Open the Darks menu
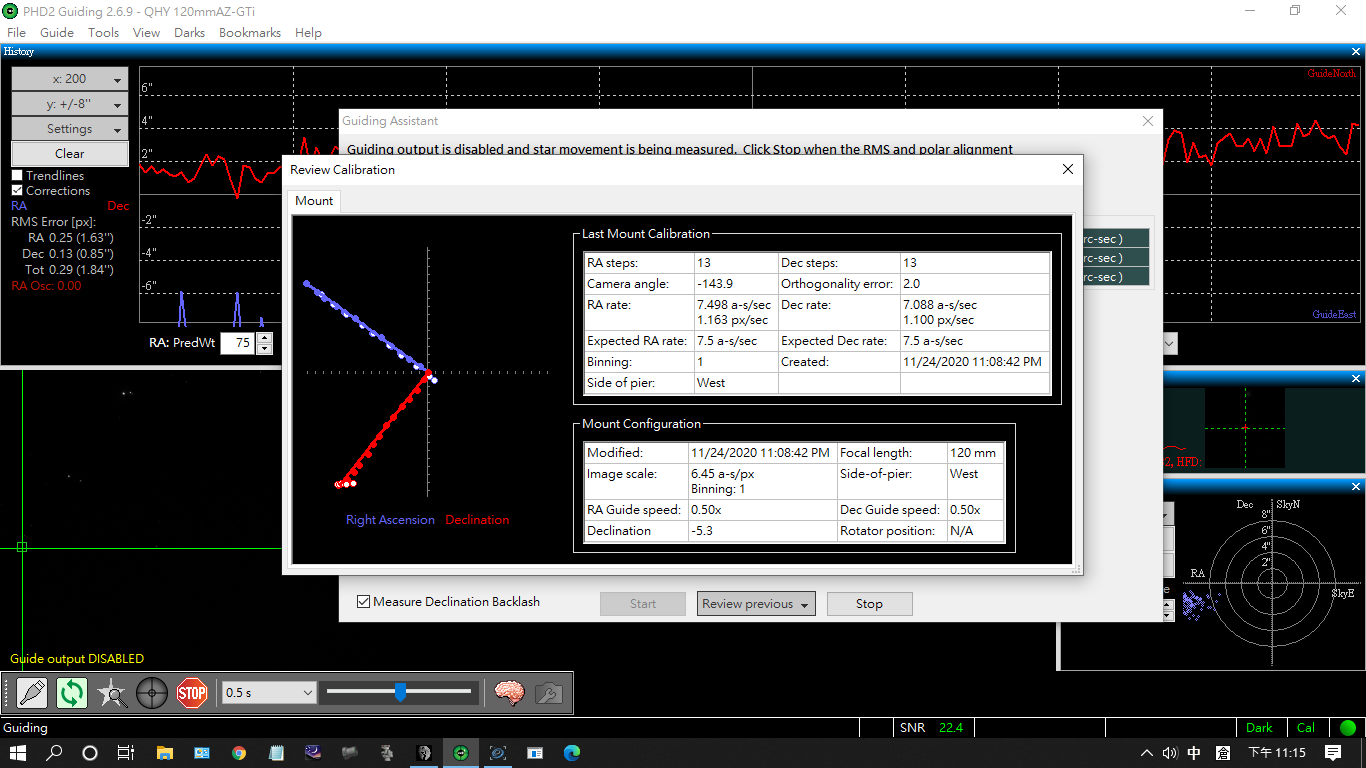The width and height of the screenshot is (1366, 768). [x=189, y=32]
